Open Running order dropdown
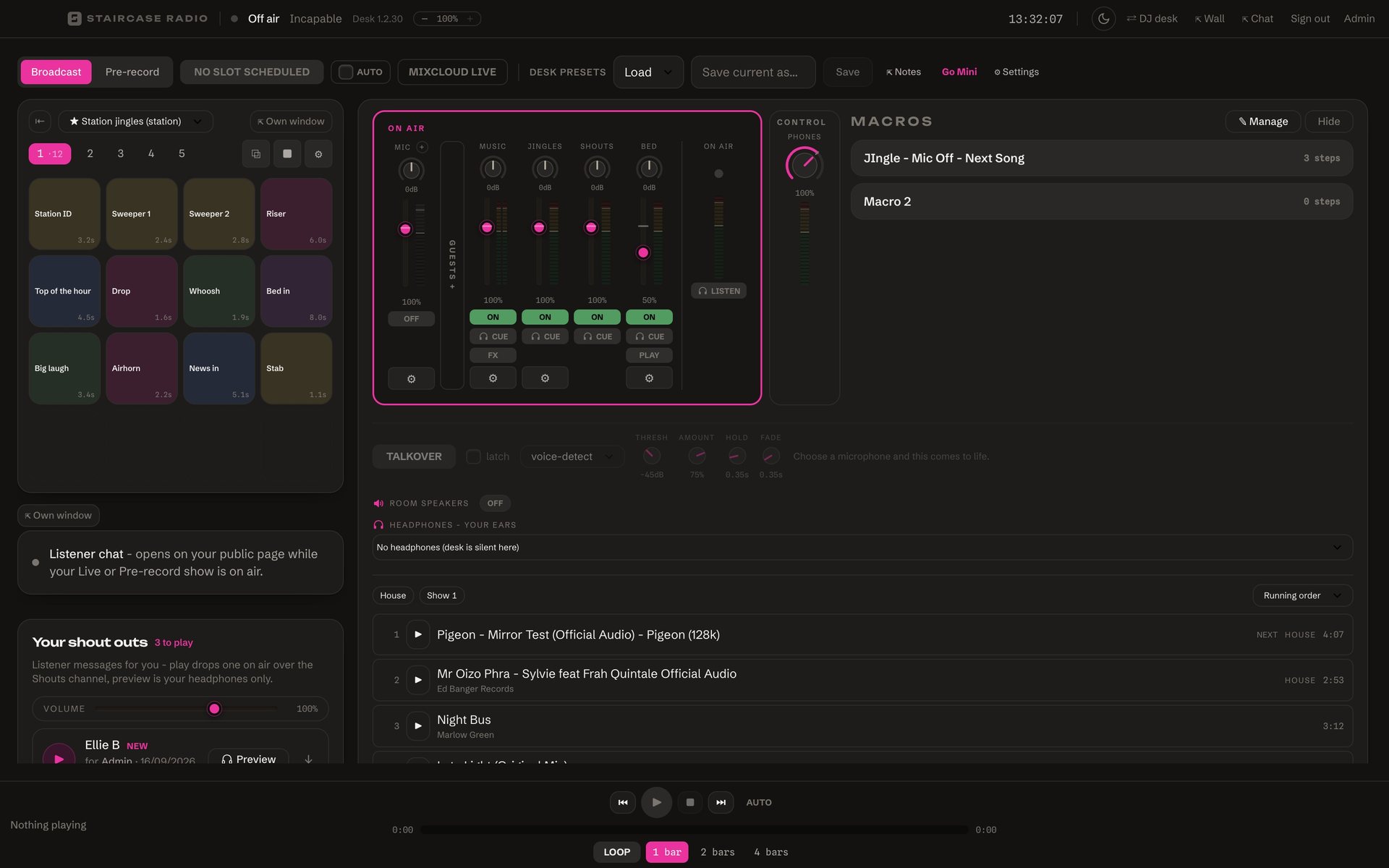The height and width of the screenshot is (868, 1389). tap(1302, 595)
